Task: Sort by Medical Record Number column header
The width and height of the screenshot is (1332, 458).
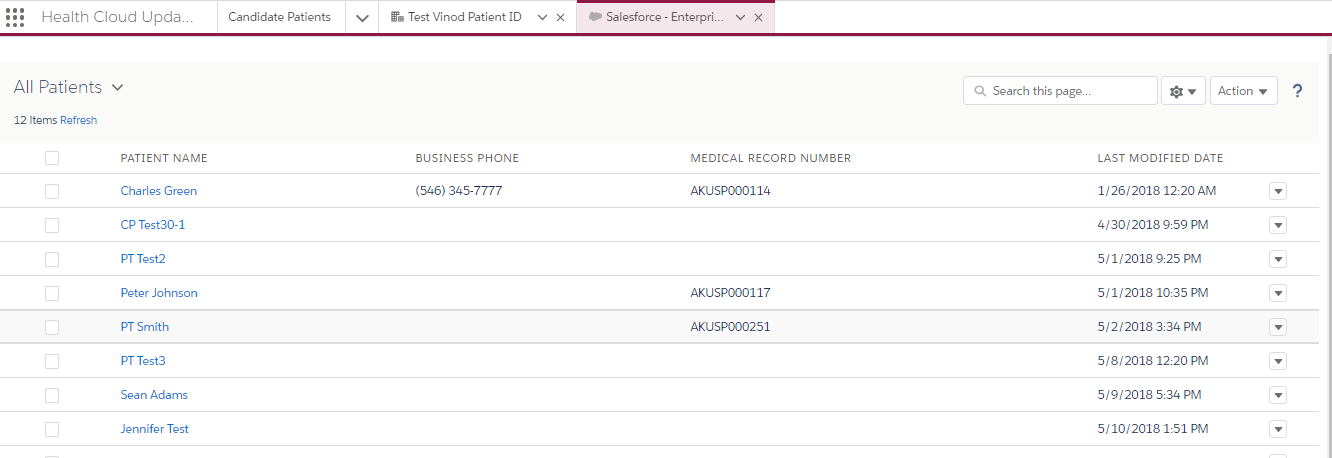Action: click(x=771, y=158)
